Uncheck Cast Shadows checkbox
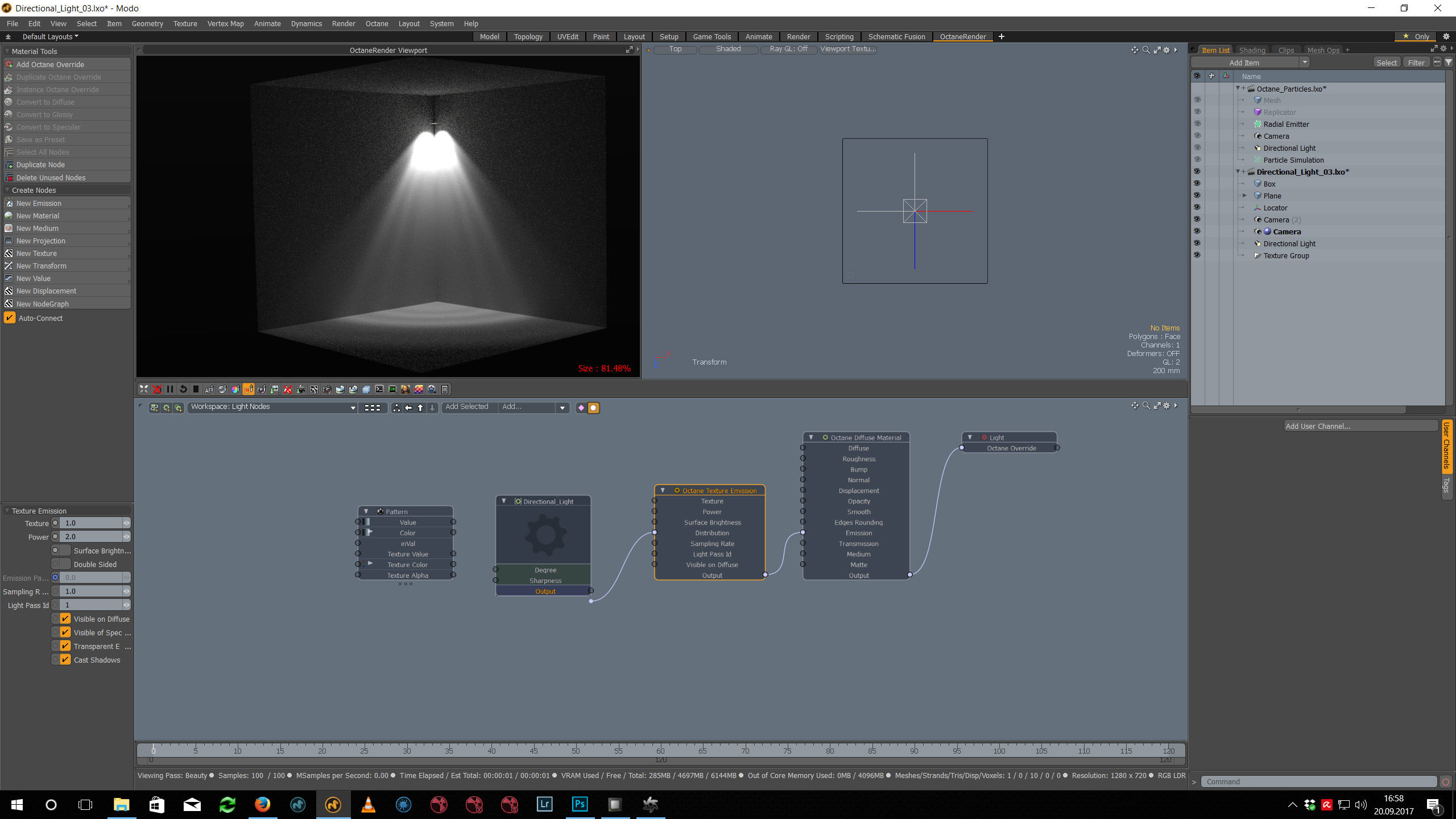This screenshot has height=819, width=1456. (65, 660)
